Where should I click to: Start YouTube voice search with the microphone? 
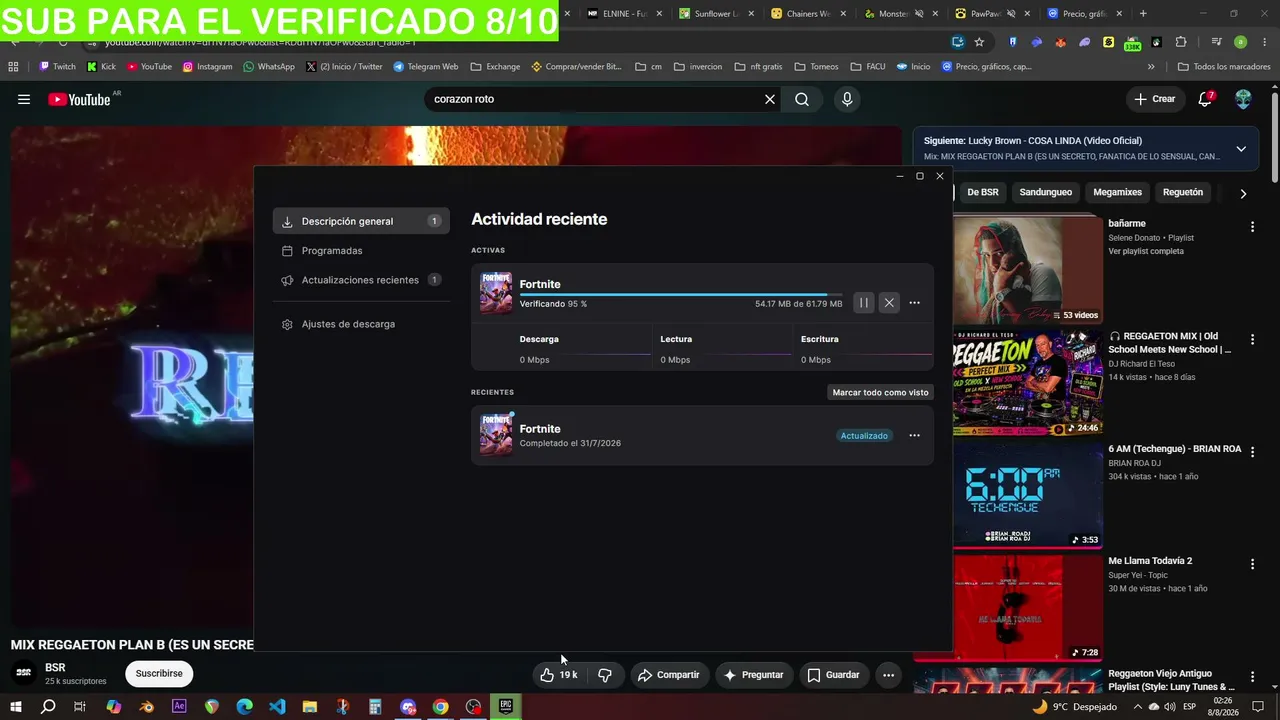point(847,99)
